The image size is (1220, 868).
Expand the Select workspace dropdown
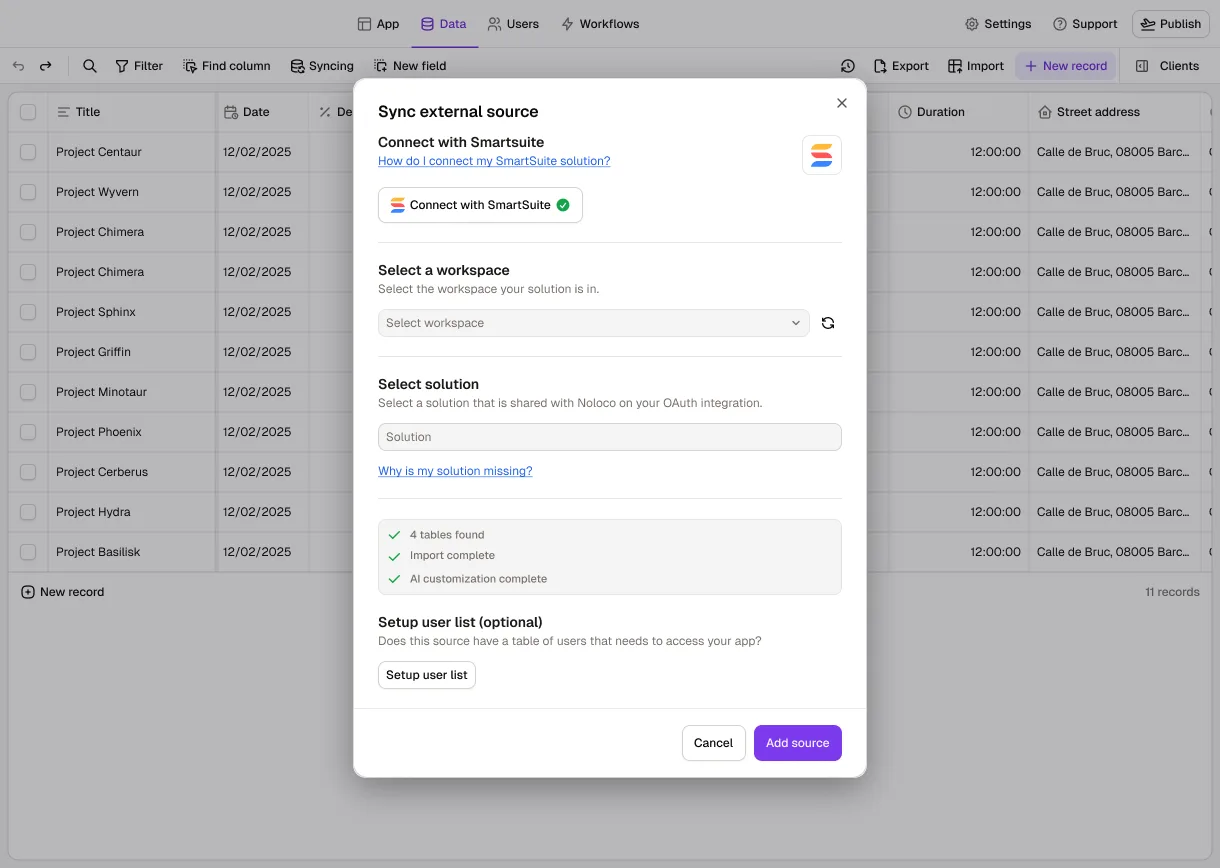pyautogui.click(x=594, y=323)
